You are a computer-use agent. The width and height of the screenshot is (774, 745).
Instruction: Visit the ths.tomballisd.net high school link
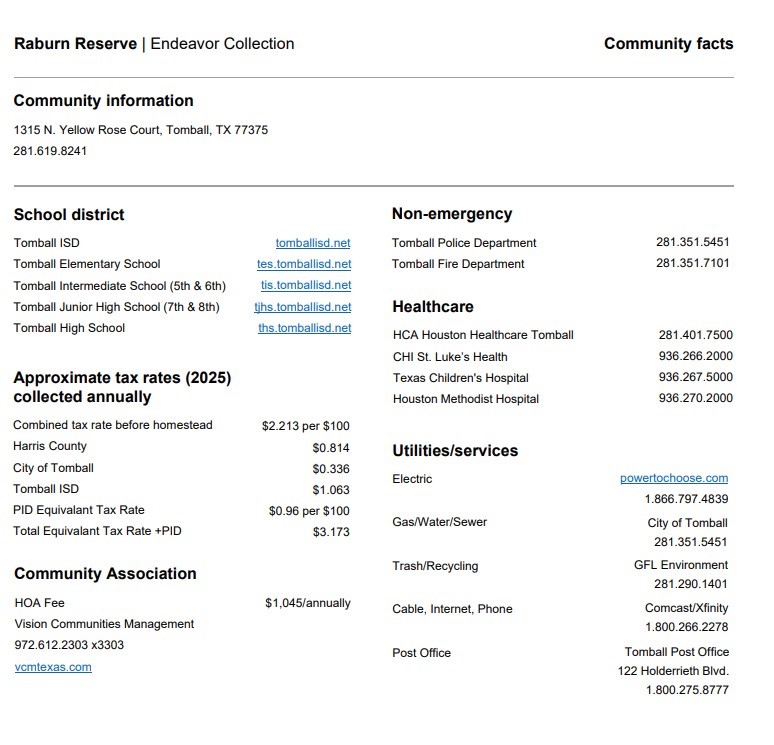click(305, 328)
